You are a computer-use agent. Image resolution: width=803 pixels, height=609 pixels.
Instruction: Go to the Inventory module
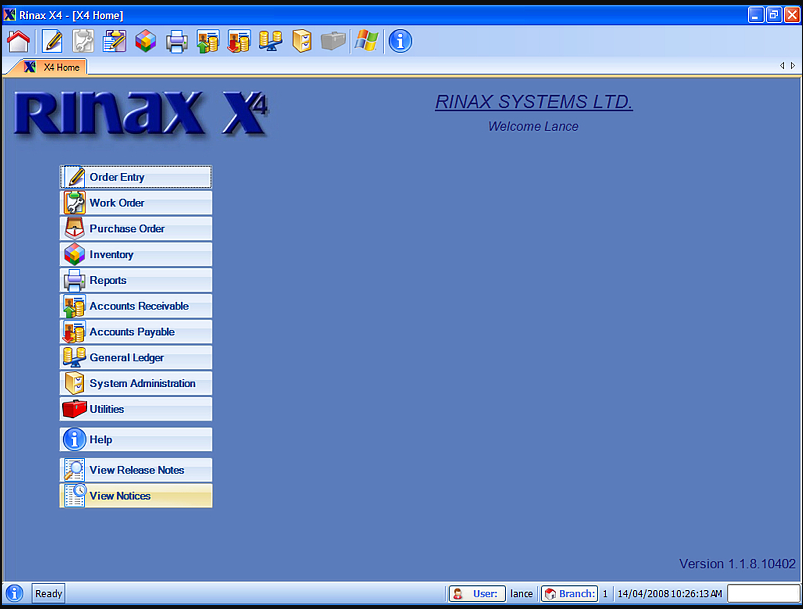point(136,255)
